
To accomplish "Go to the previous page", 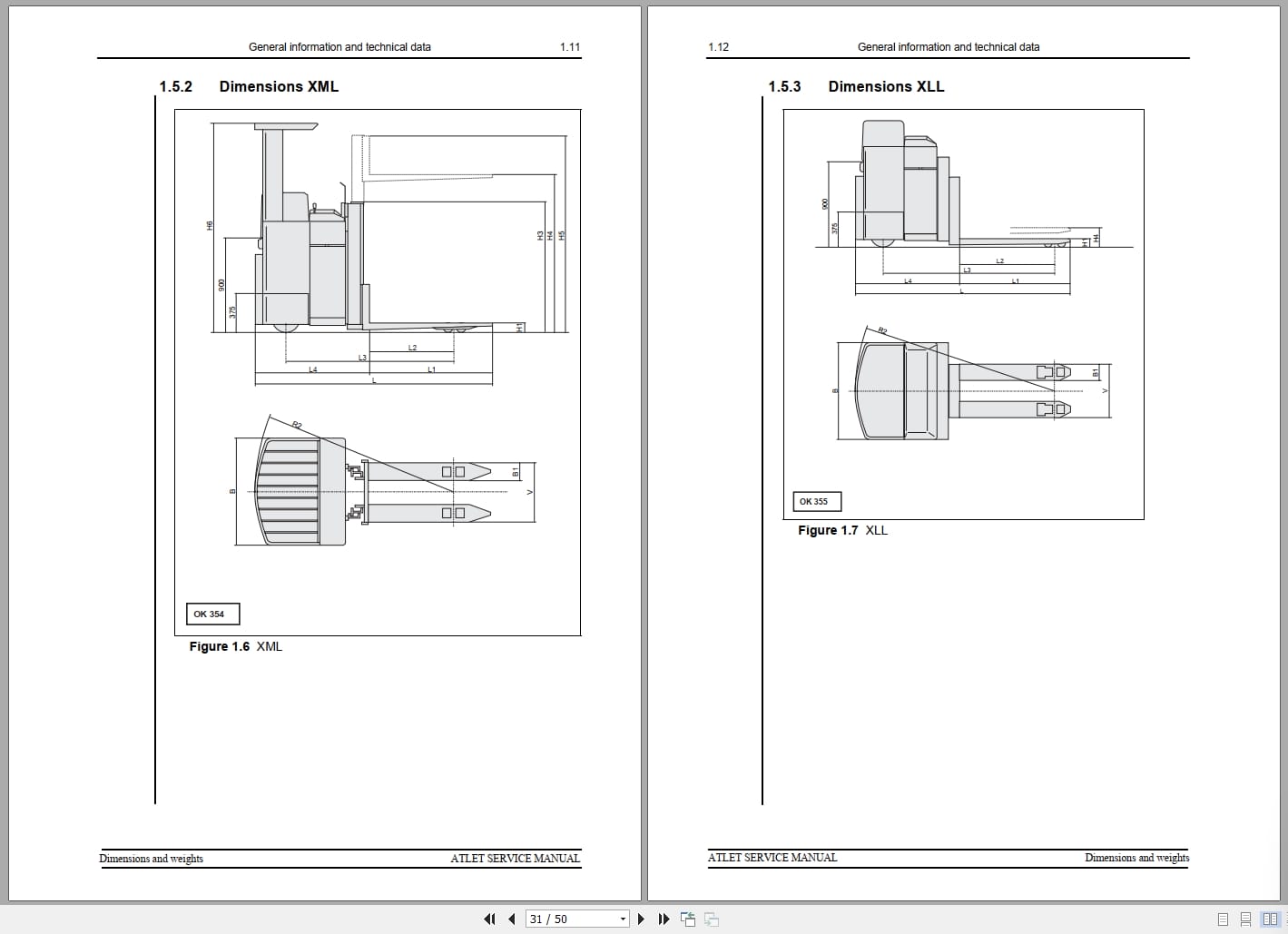I will tap(512, 919).
